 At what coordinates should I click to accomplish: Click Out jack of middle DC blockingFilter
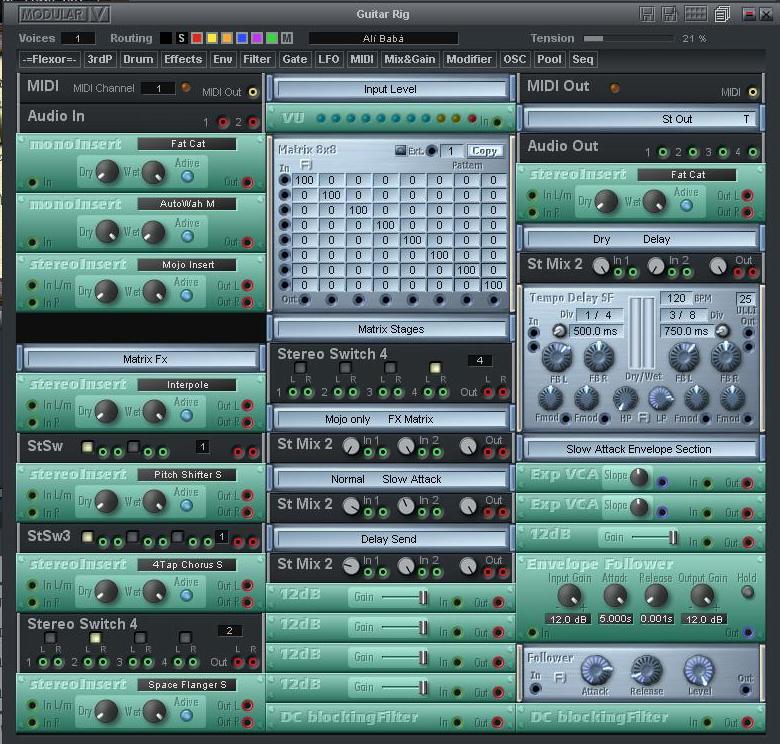click(496, 722)
